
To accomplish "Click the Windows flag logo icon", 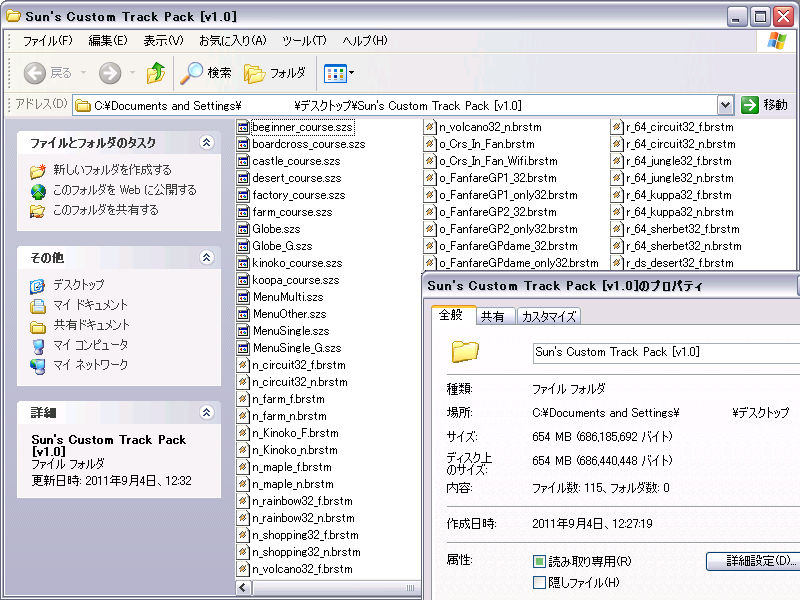I will tap(777, 40).
